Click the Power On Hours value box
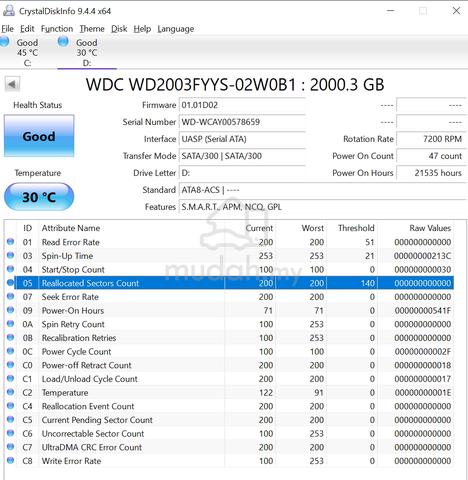The image size is (468, 480). tap(431, 173)
